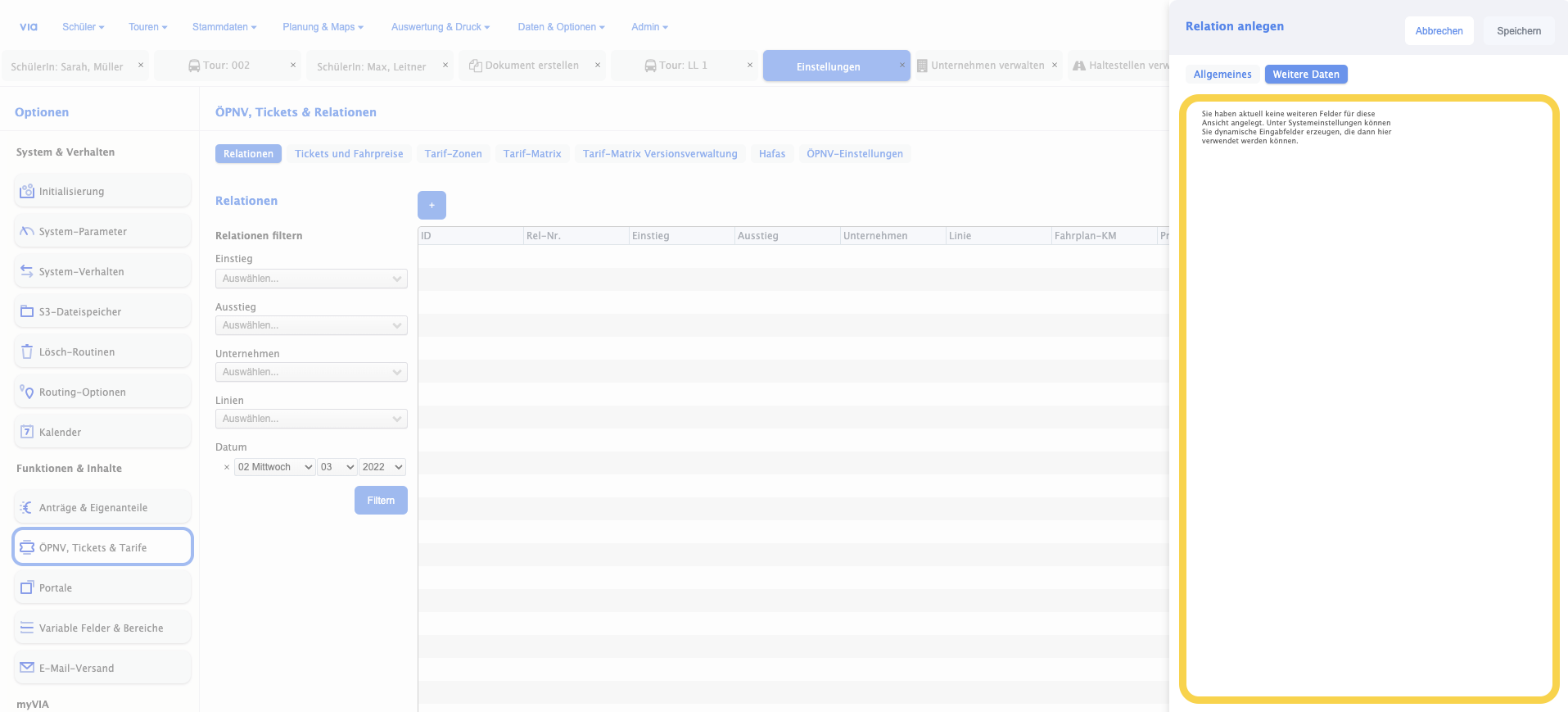Open the Lösch-Routinen trash icon entry

coord(27,351)
